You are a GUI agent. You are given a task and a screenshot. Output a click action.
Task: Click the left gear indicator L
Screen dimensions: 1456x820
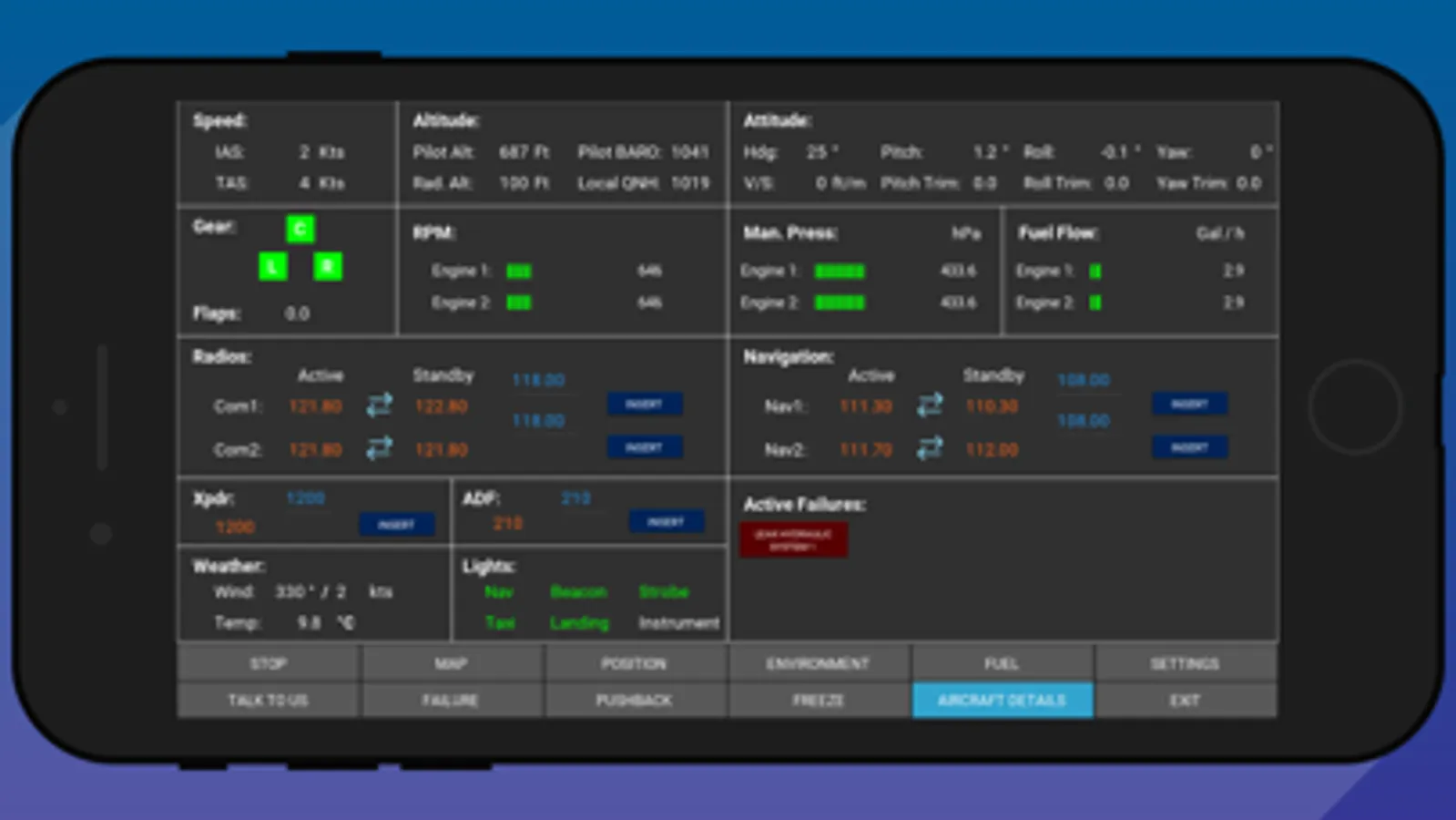click(x=273, y=266)
